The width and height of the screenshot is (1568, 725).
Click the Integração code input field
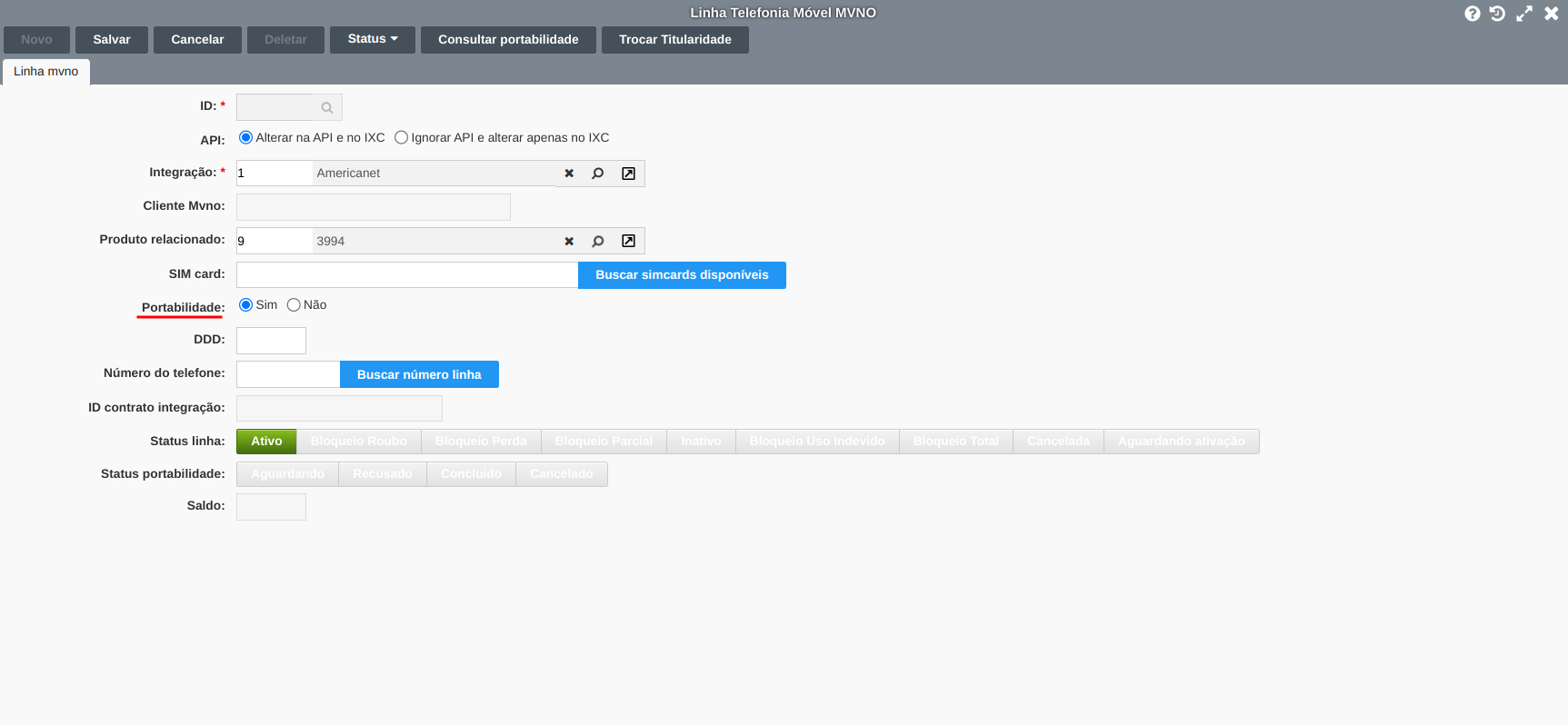pyautogui.click(x=275, y=174)
